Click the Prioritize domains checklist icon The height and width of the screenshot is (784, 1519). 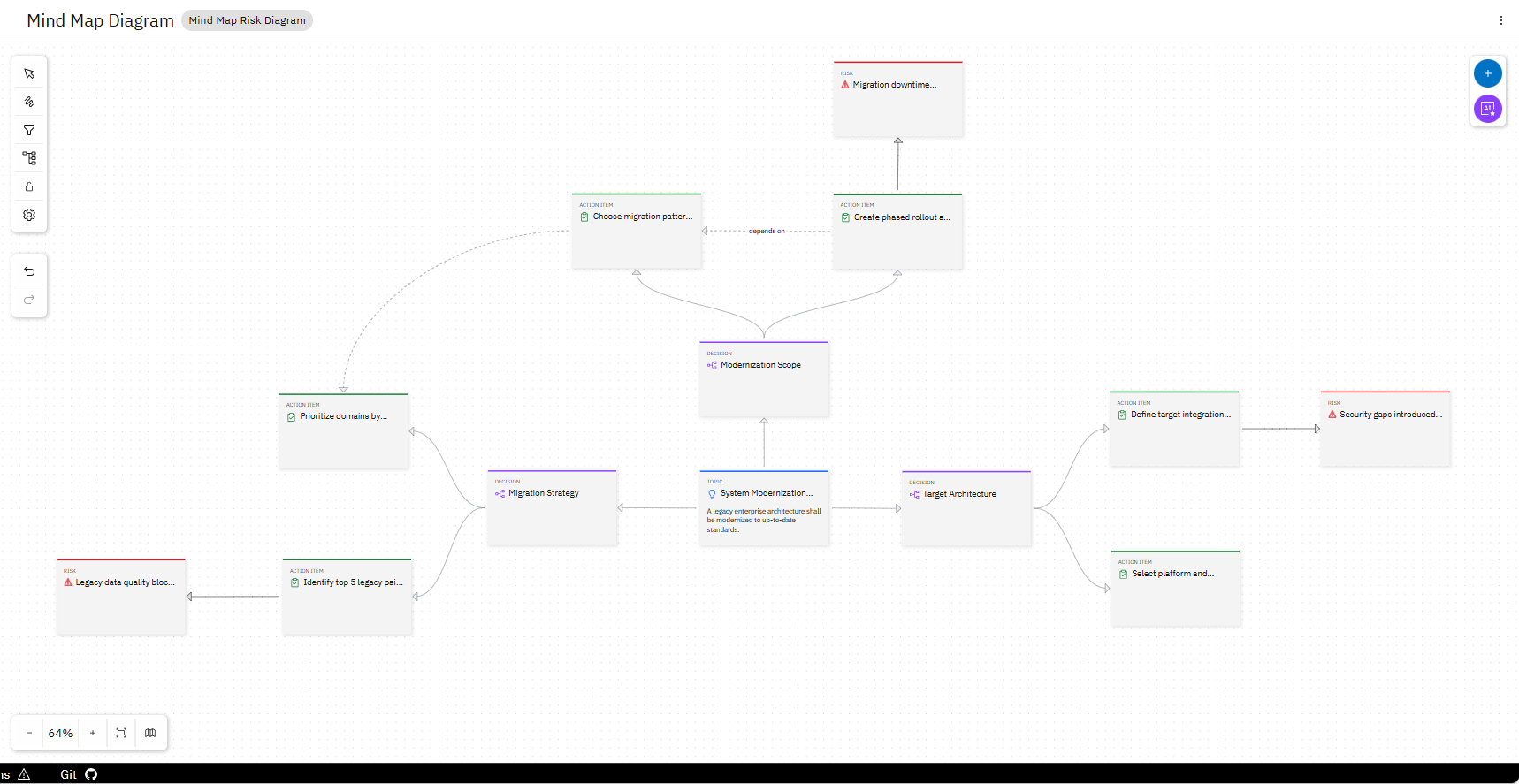(x=291, y=417)
